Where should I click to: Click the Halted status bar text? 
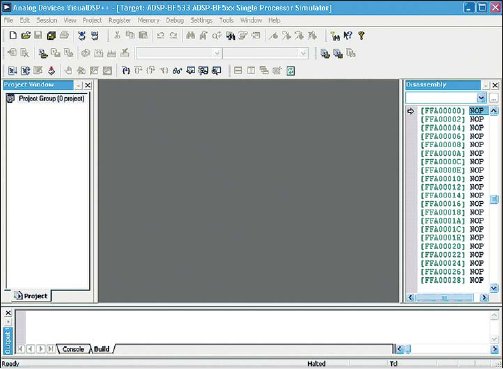pyautogui.click(x=316, y=364)
